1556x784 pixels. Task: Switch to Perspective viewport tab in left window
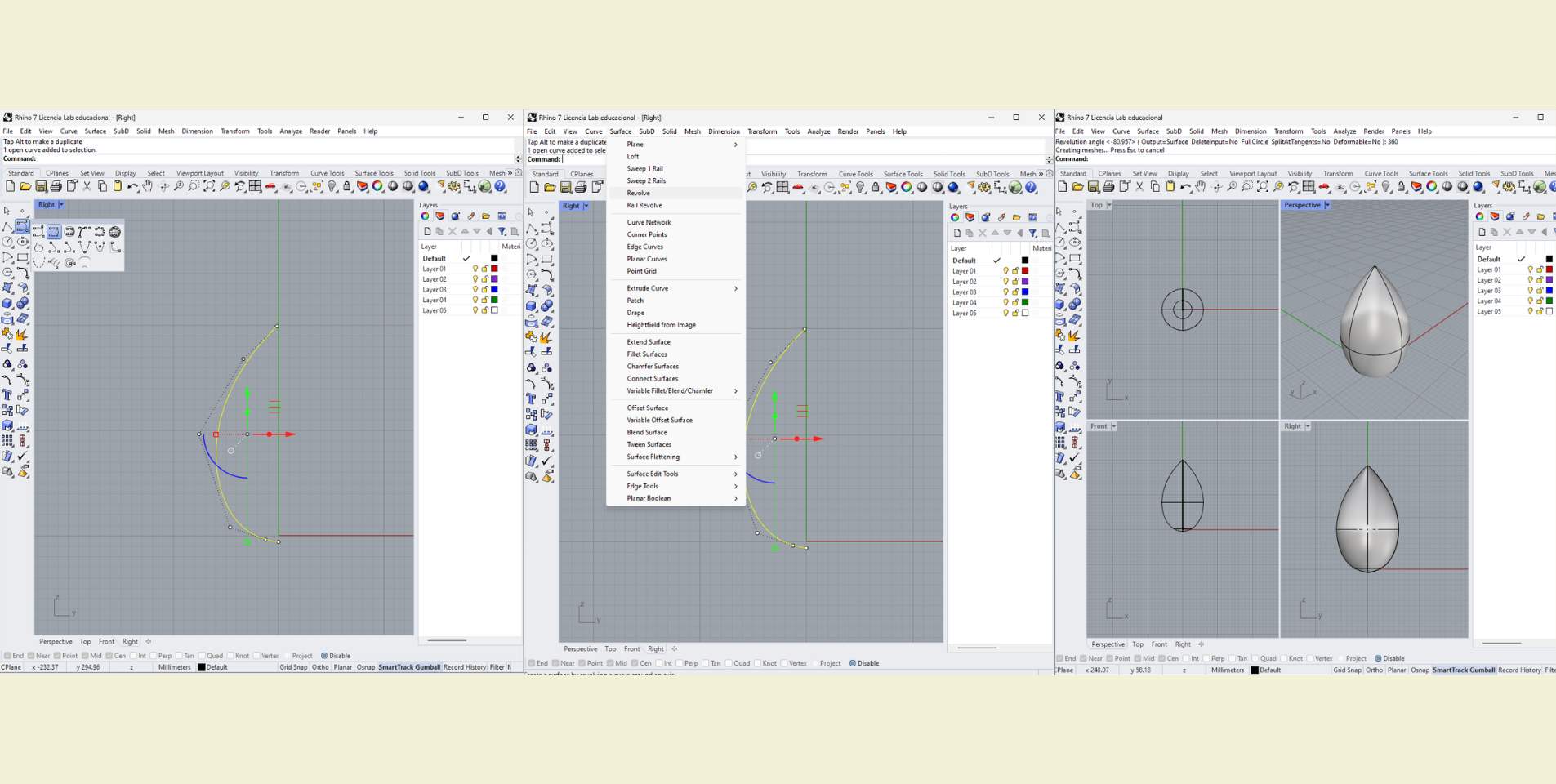click(x=56, y=642)
